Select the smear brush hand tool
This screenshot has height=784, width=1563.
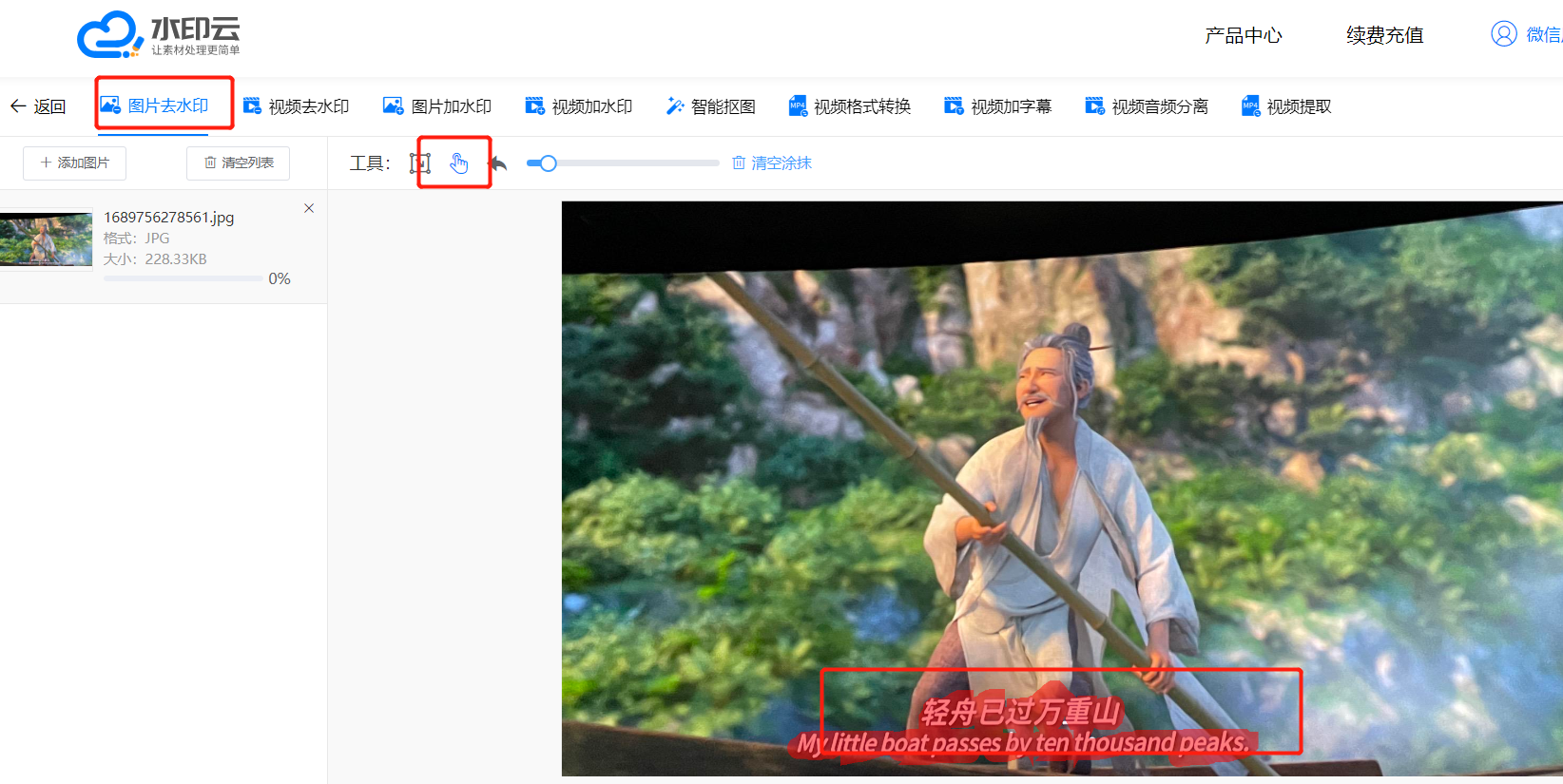click(459, 163)
